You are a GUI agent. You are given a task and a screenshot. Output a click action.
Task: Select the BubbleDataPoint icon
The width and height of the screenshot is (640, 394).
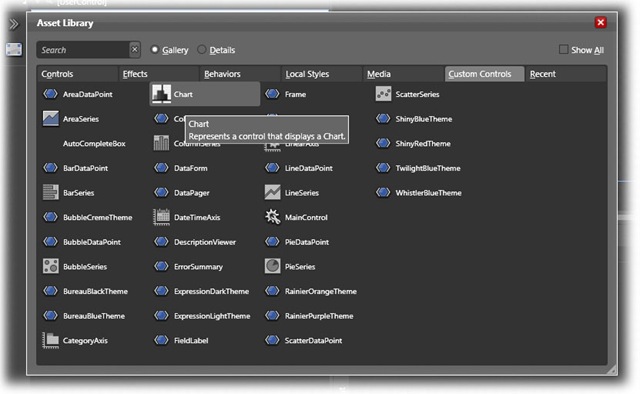pos(50,242)
